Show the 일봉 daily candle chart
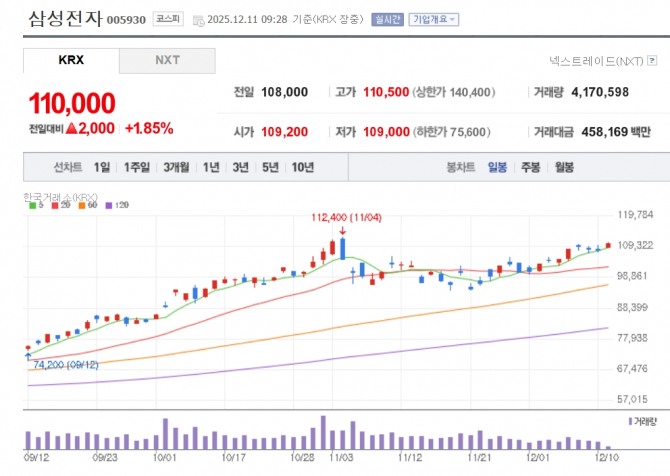670x476 pixels. click(497, 167)
